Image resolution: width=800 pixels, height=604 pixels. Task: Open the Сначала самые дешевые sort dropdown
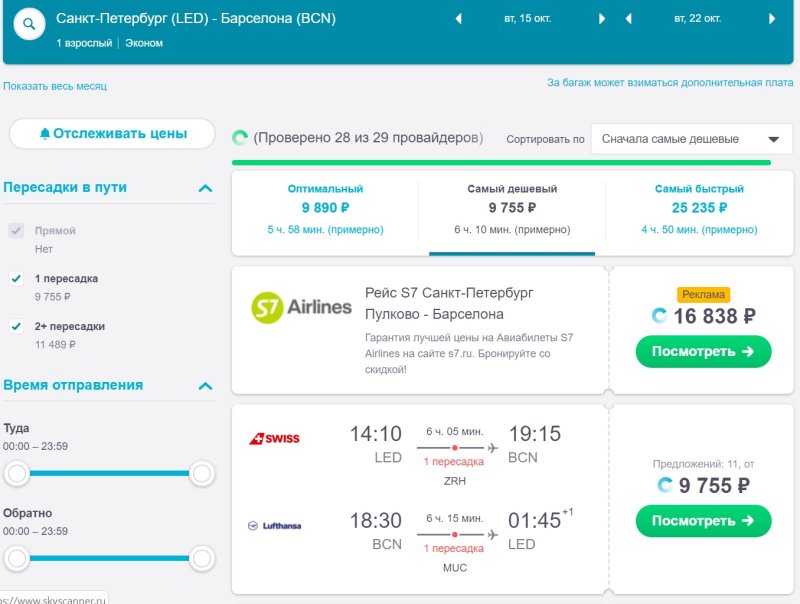[x=691, y=139]
